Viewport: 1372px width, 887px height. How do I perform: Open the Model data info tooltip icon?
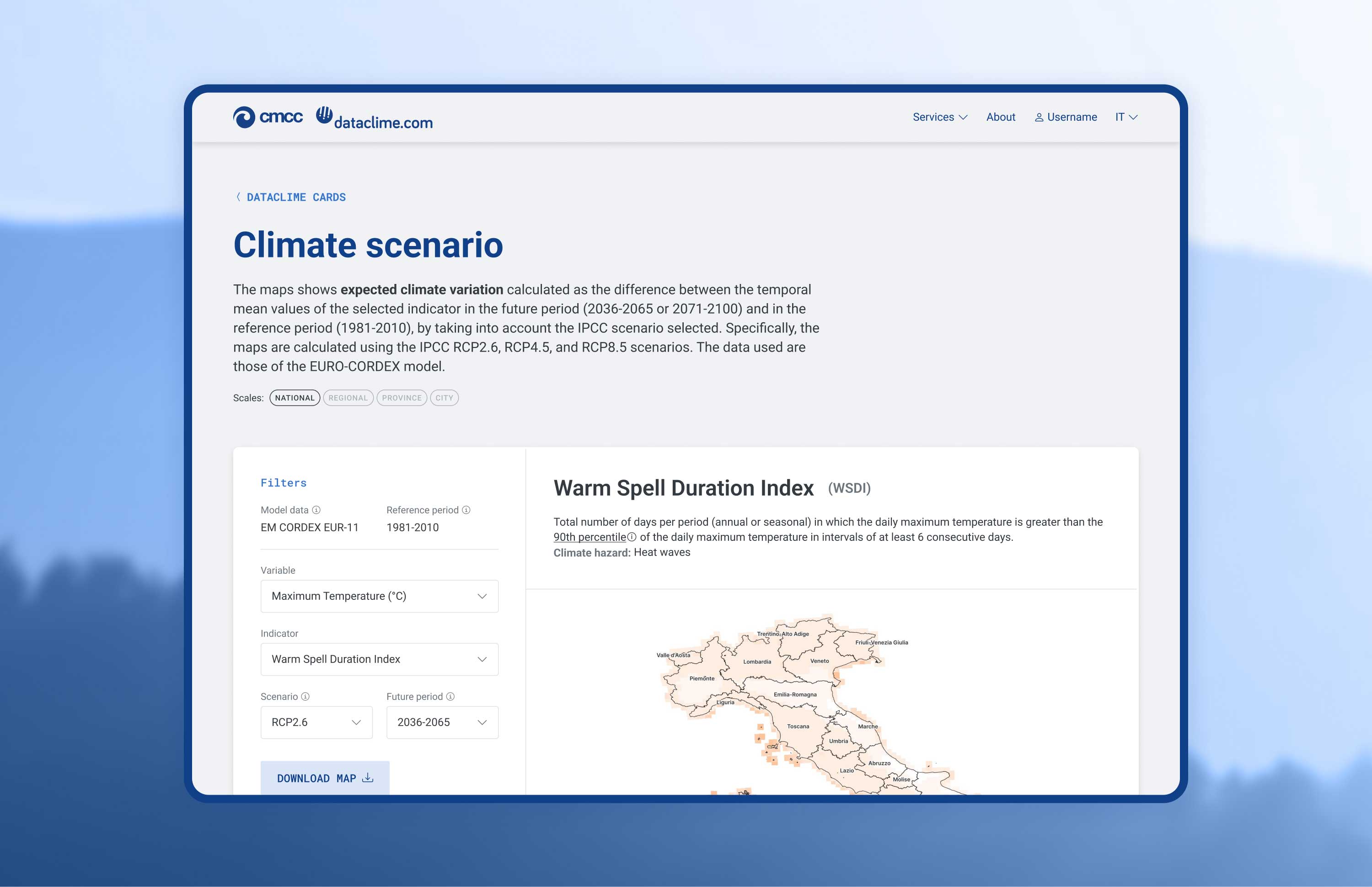(x=317, y=510)
